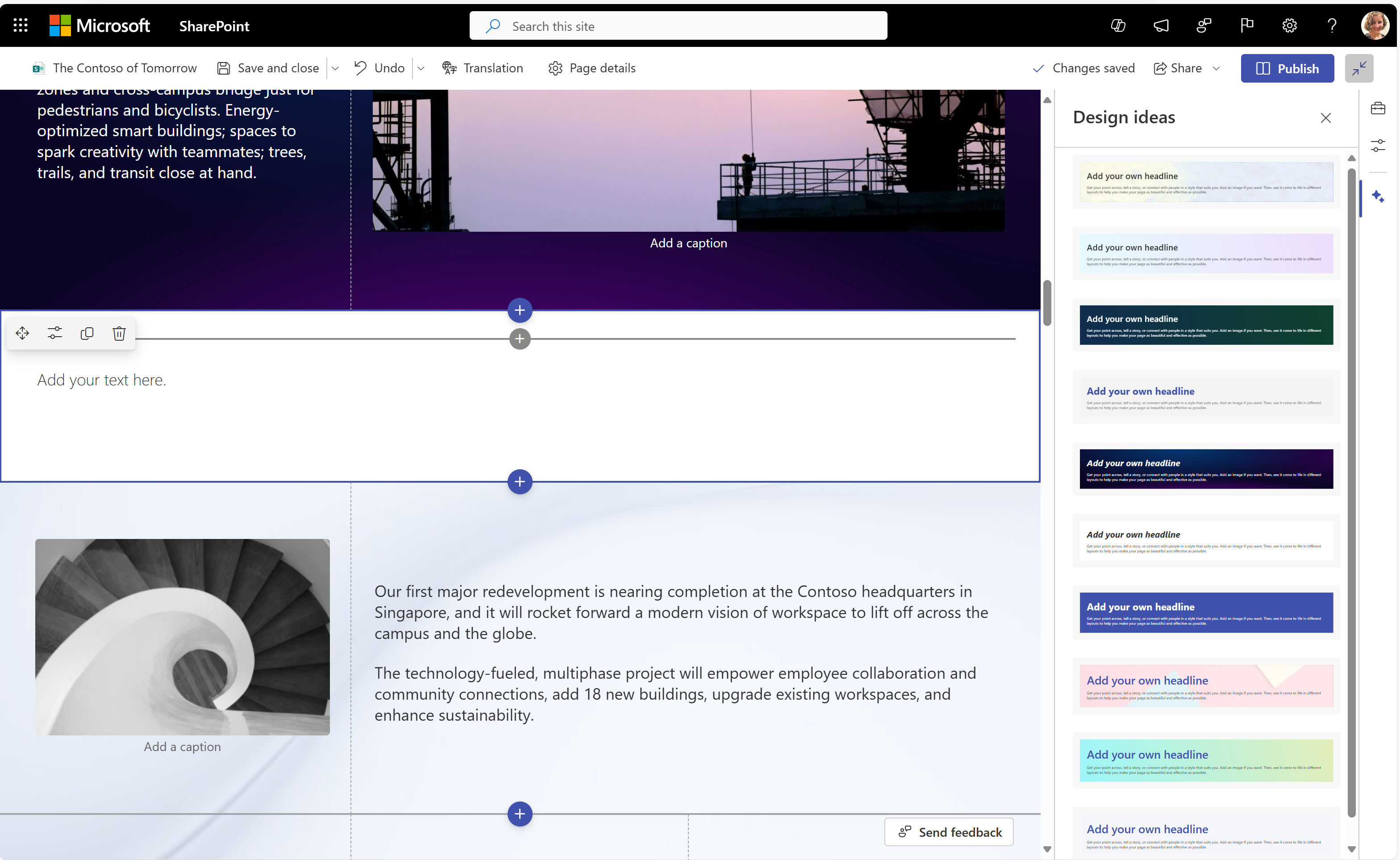Screen dimensions: 1400x860
Task: Click the section settings icon
Action: (54, 332)
